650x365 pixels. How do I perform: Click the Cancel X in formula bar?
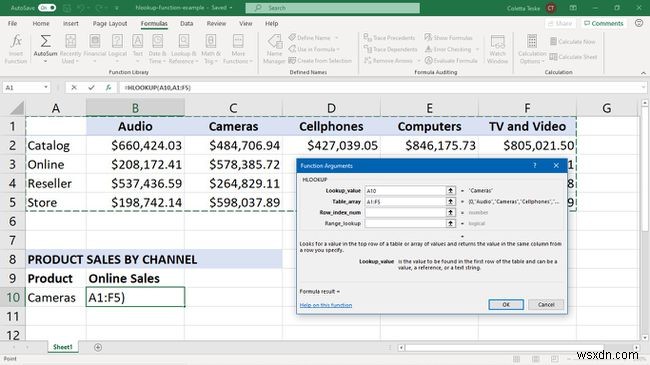(x=74, y=88)
